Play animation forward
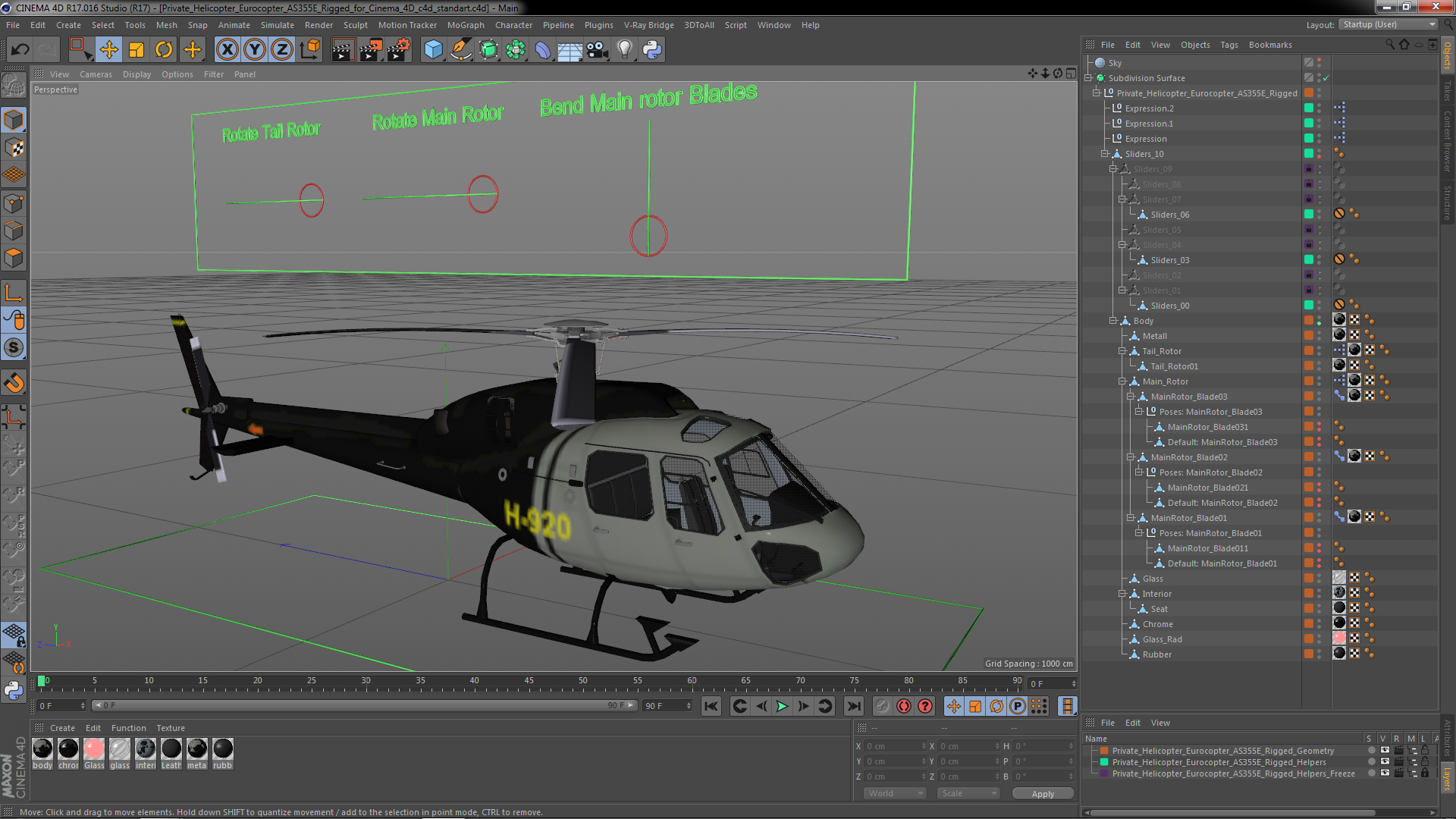 click(x=782, y=706)
